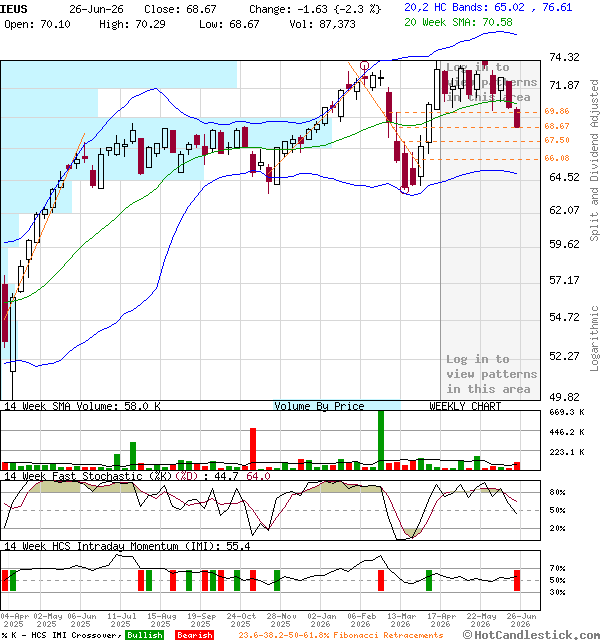Click the 74.32 price axis label
This screenshot has width=600, height=640.
(564, 57)
